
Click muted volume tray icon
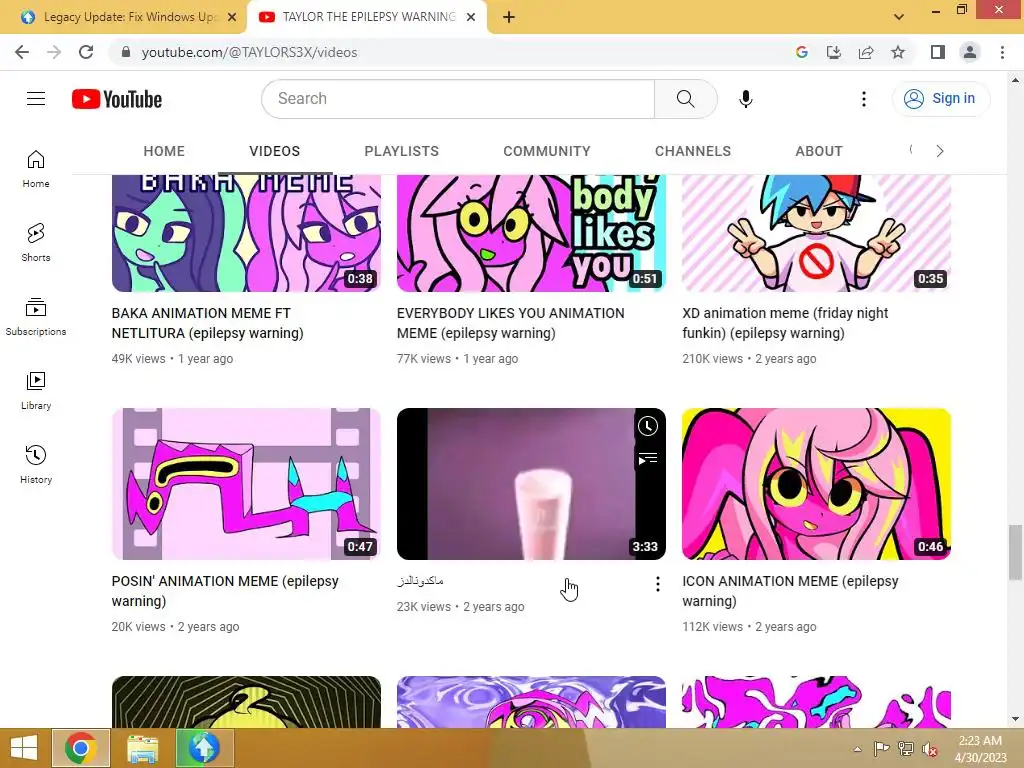click(929, 749)
